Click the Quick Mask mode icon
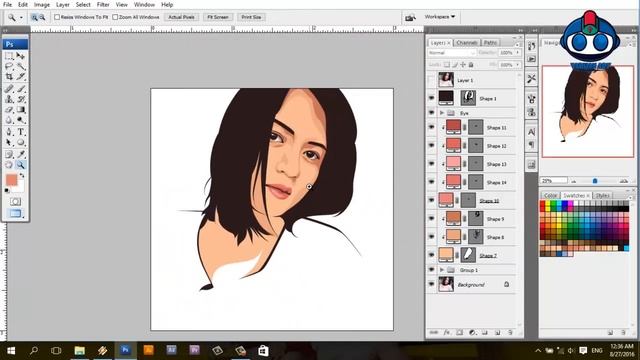Screen dimensions: 640x360 click(x=16, y=202)
